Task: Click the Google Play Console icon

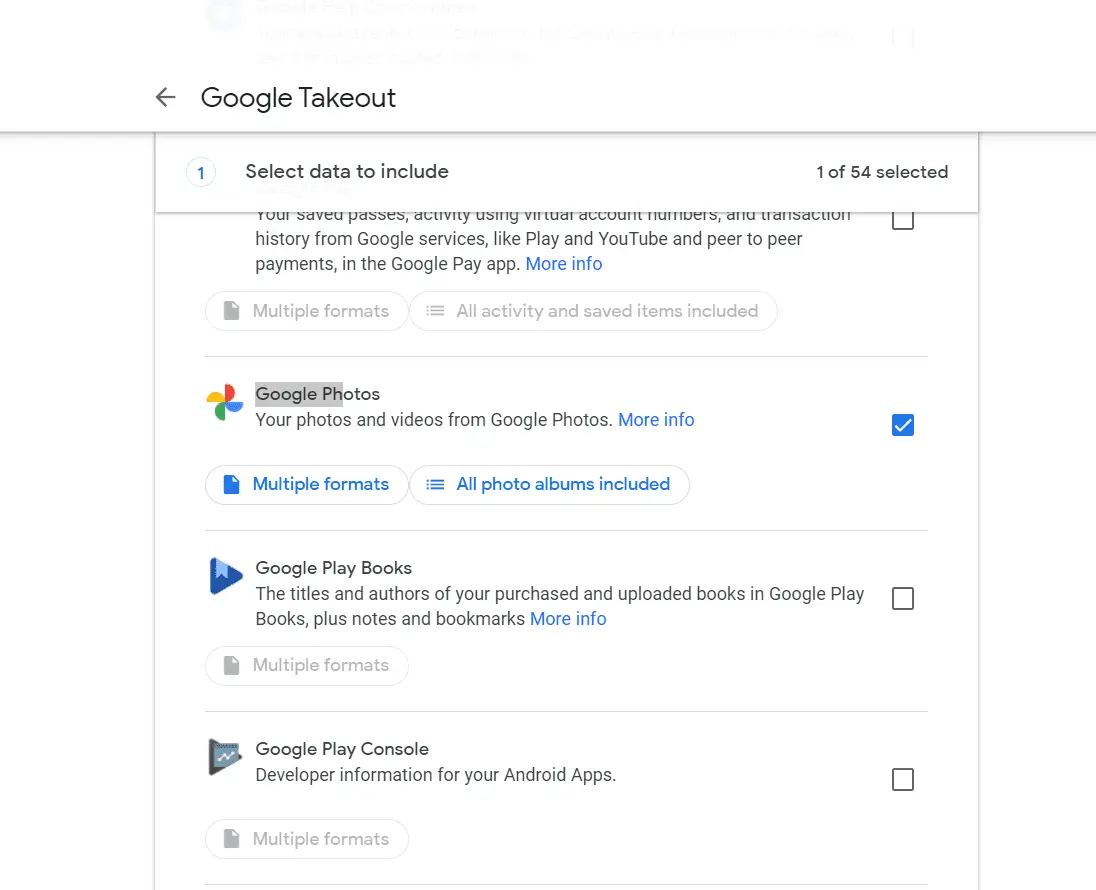Action: pyautogui.click(x=225, y=757)
